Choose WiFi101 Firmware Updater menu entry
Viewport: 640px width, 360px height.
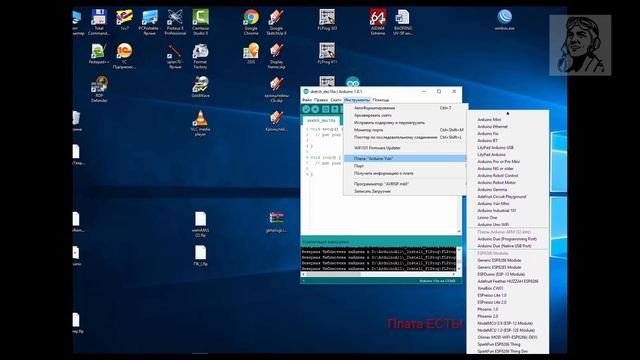[404, 148]
